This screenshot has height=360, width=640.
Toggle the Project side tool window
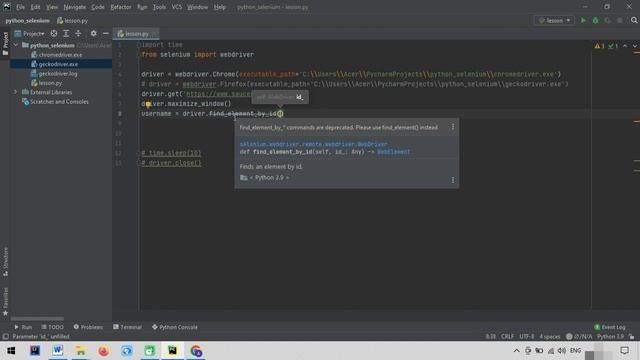tap(5, 44)
